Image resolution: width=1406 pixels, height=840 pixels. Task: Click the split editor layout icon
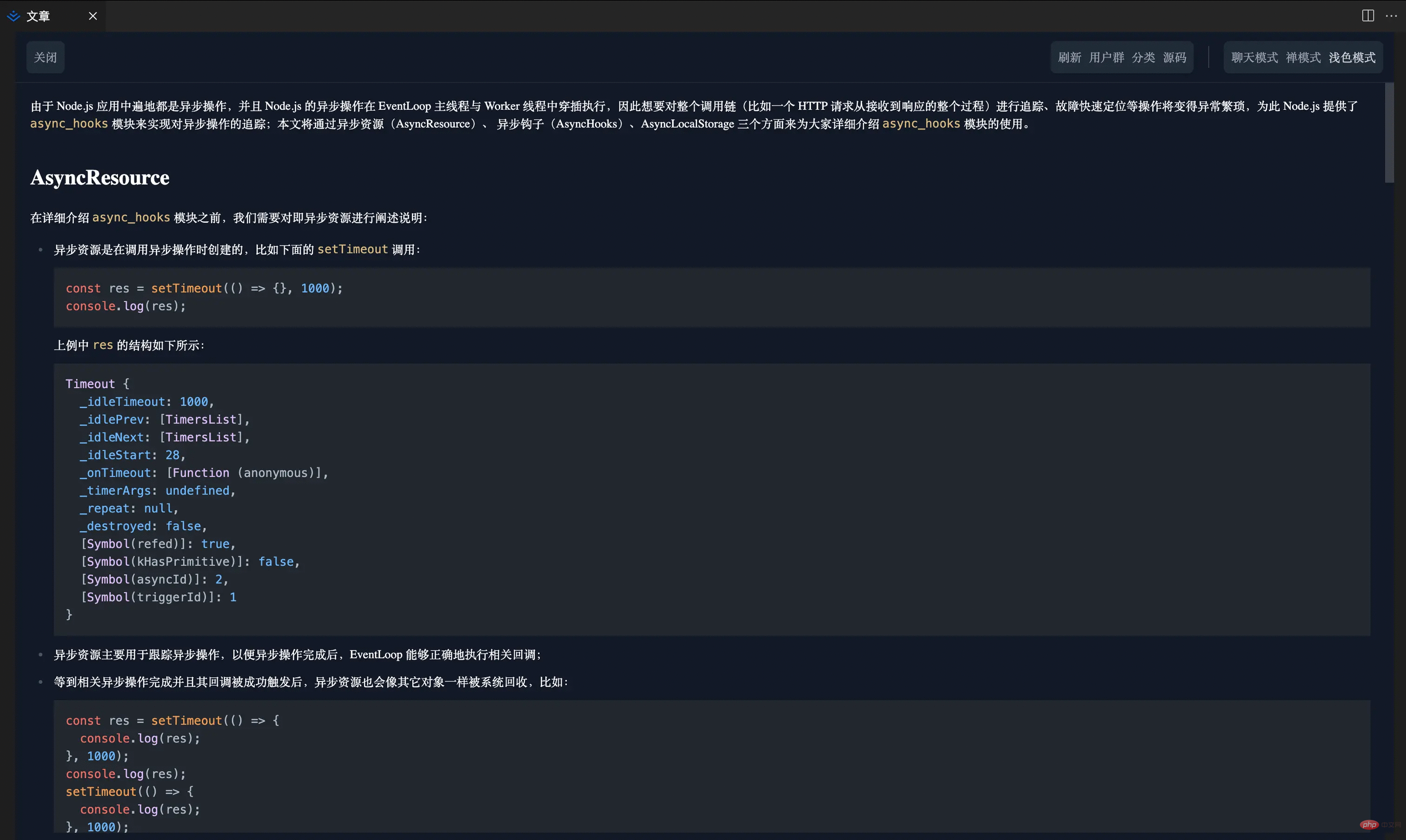(x=1367, y=16)
